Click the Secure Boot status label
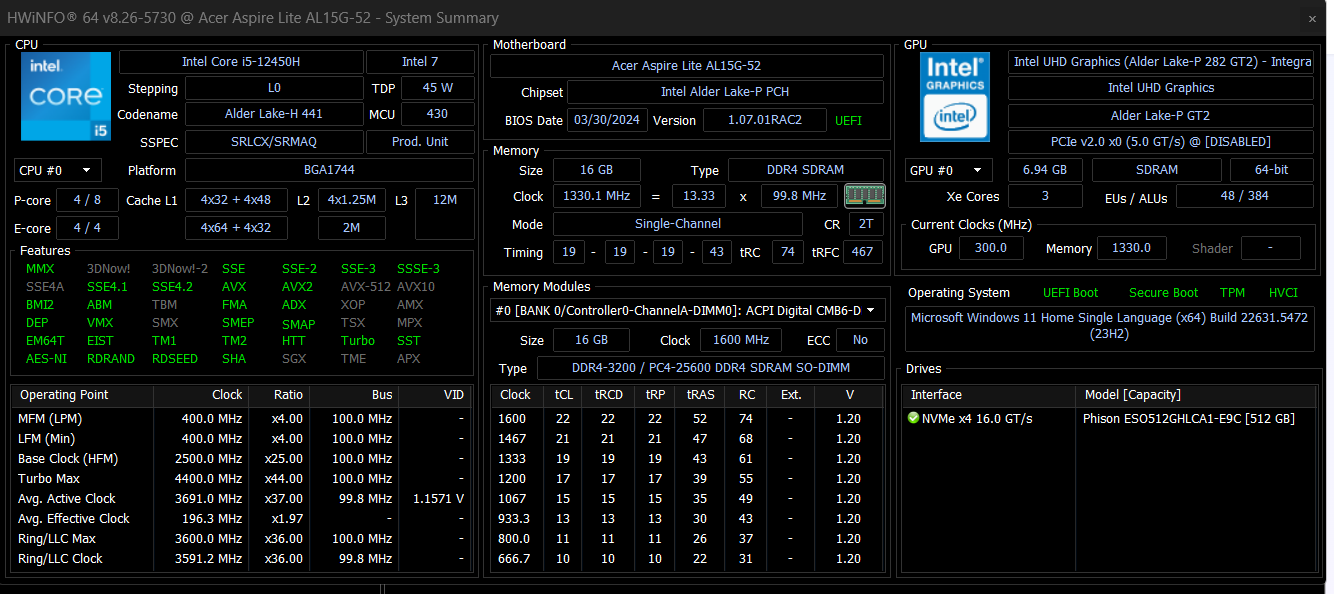This screenshot has width=1334, height=594. [x=1163, y=293]
